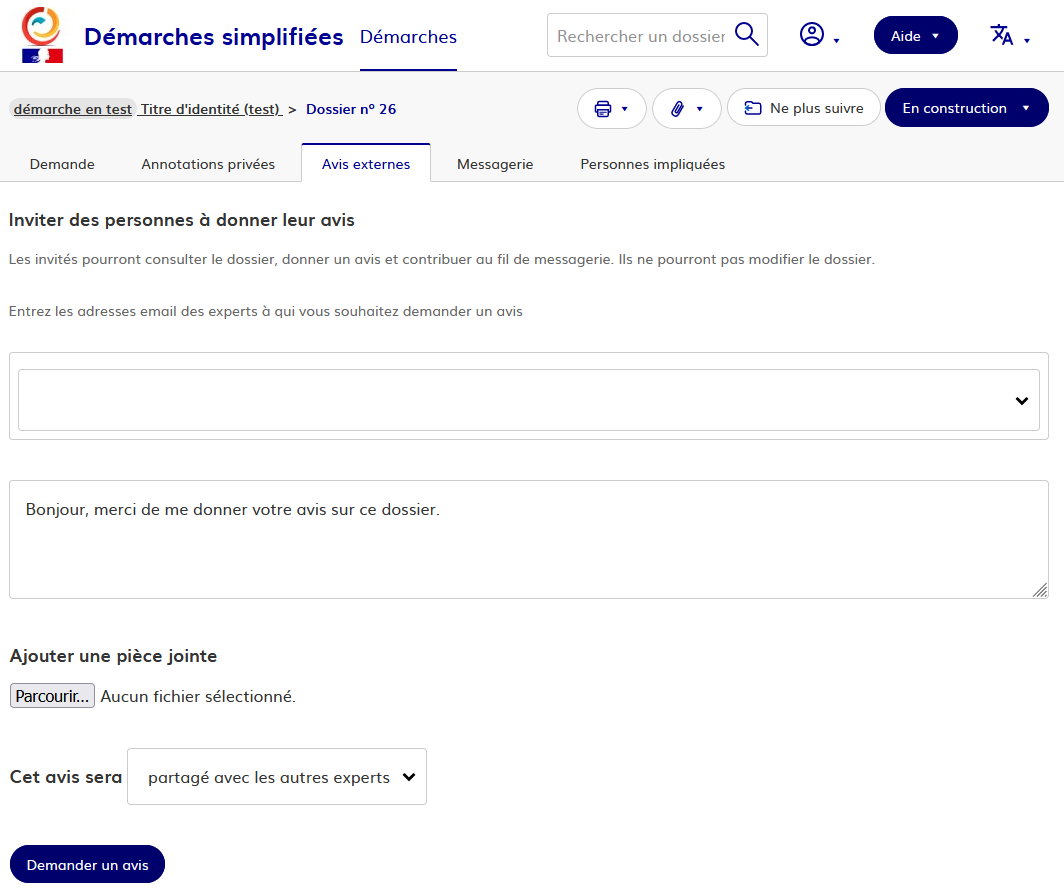
Task: Click the search magnifier icon
Action: [747, 35]
